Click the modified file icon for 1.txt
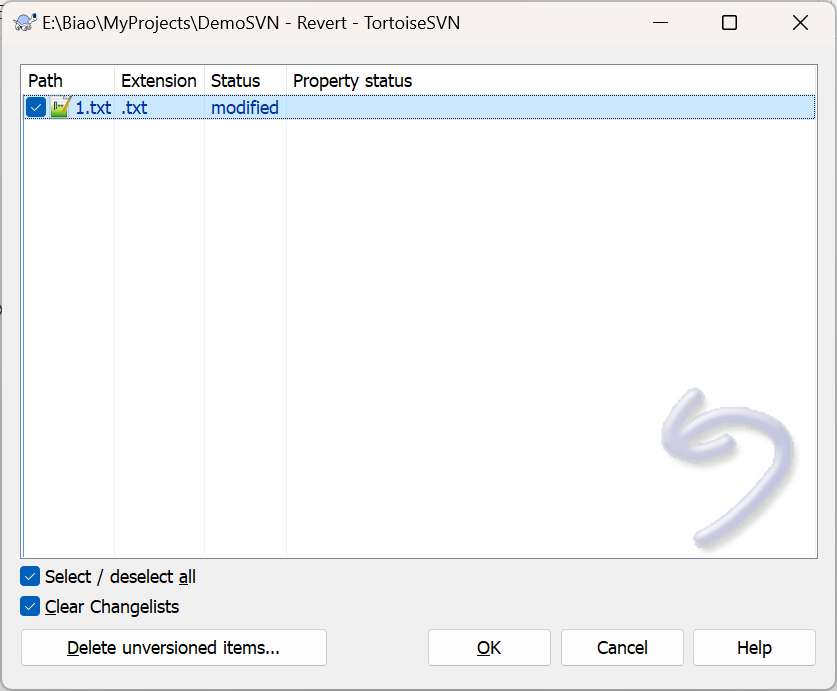This screenshot has width=837, height=691. click(60, 107)
